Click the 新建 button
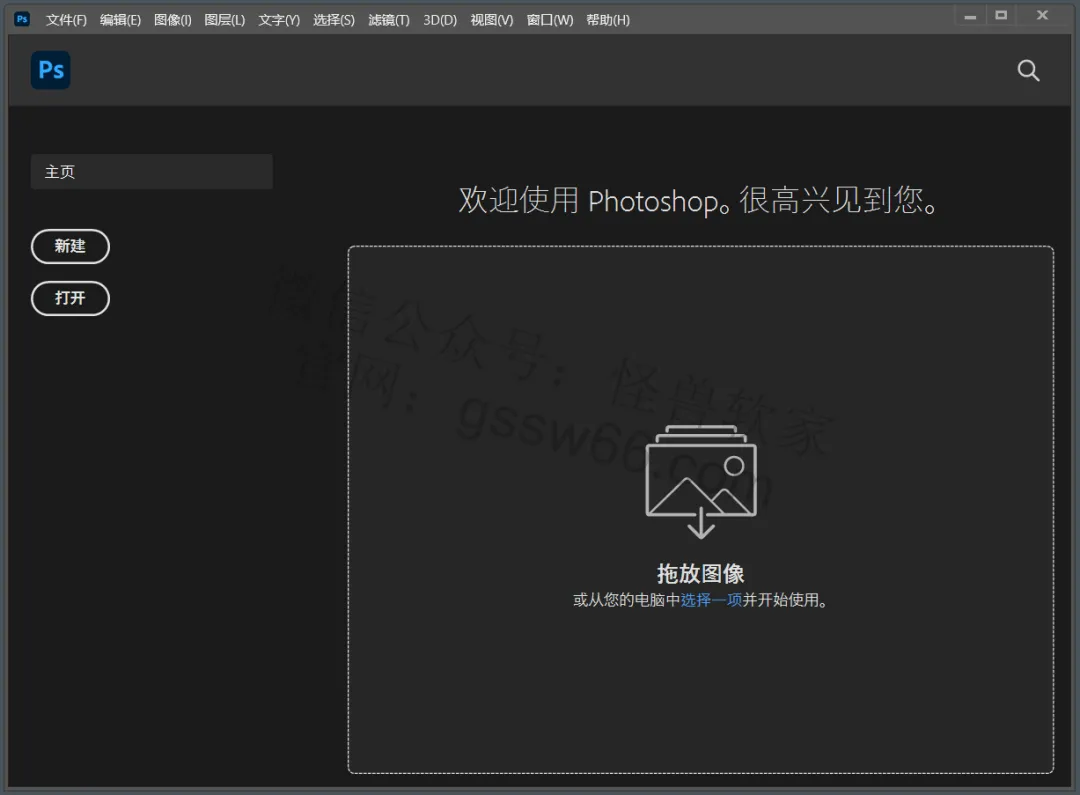 coord(70,246)
